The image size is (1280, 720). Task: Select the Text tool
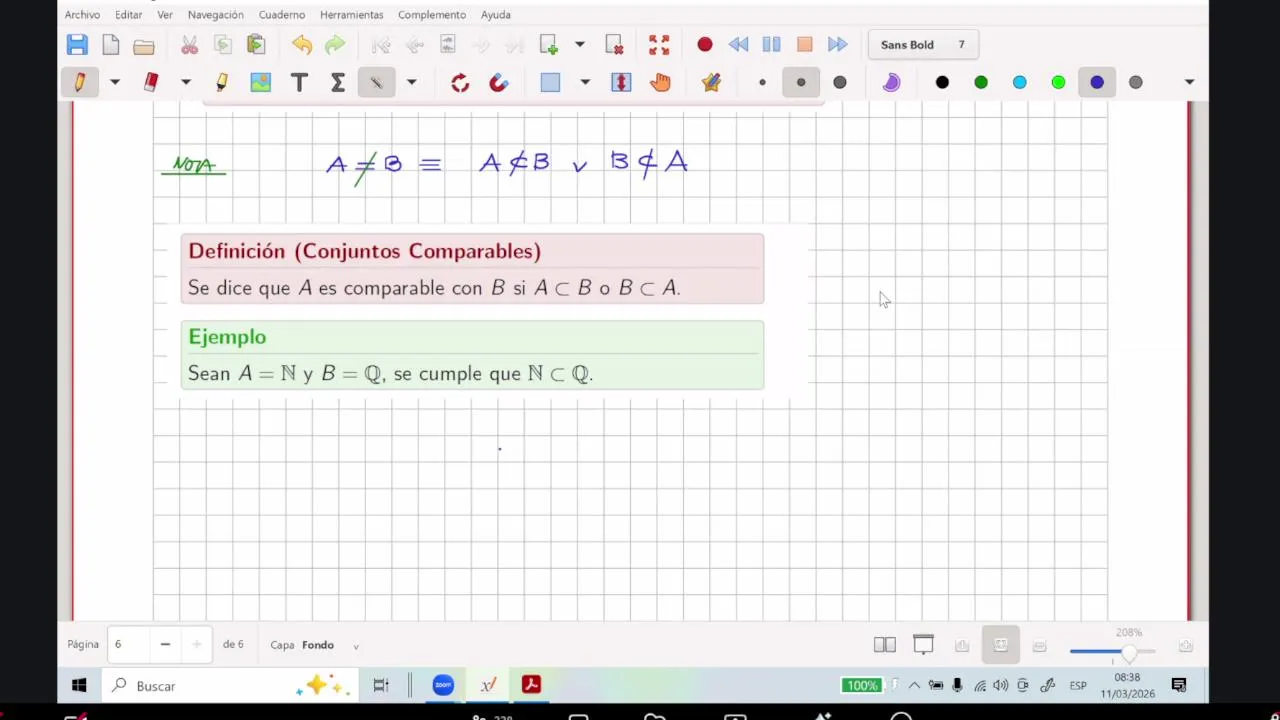tap(299, 82)
